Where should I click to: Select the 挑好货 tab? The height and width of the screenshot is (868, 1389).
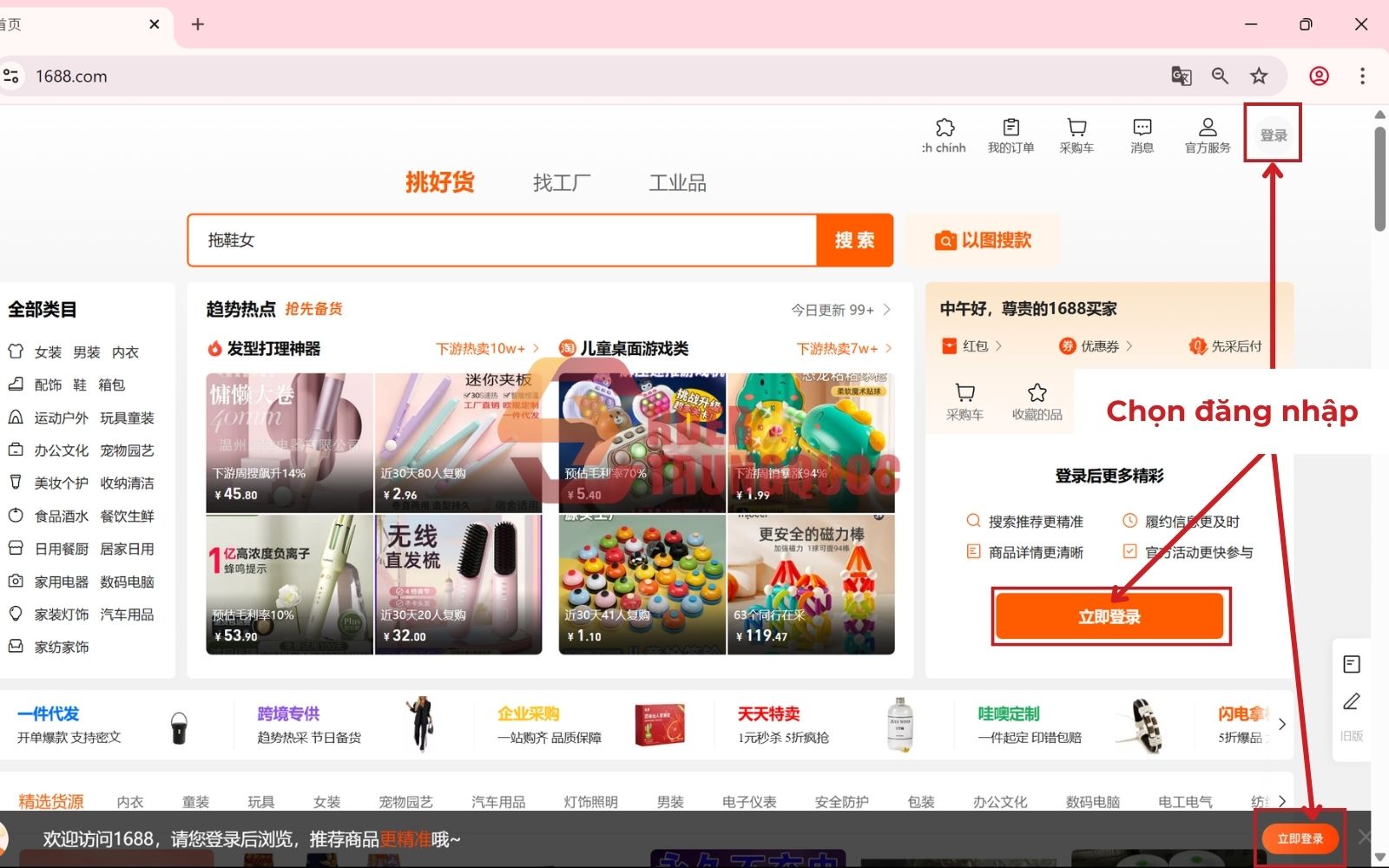[440, 182]
